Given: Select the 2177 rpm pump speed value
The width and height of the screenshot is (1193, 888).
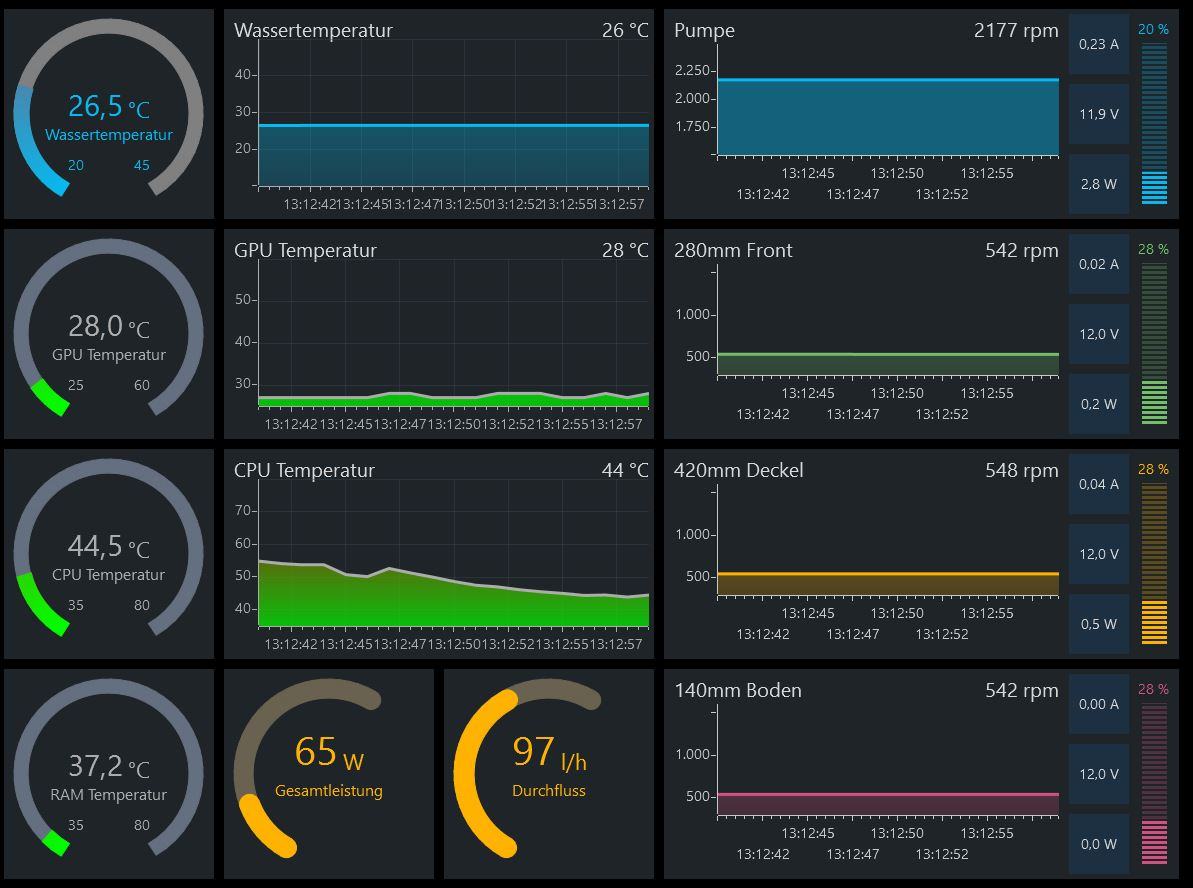Looking at the screenshot, I should coord(1016,30).
